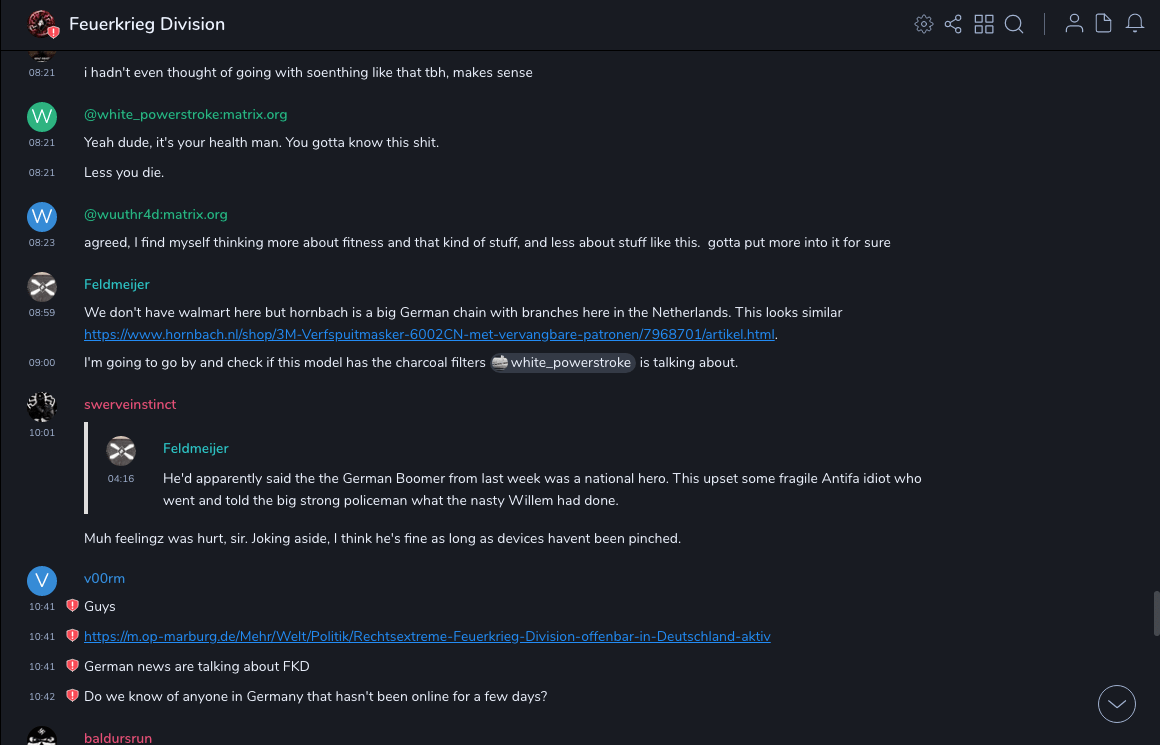Click the white_powerstroke mention pill
The image size is (1160, 745).
pos(563,362)
